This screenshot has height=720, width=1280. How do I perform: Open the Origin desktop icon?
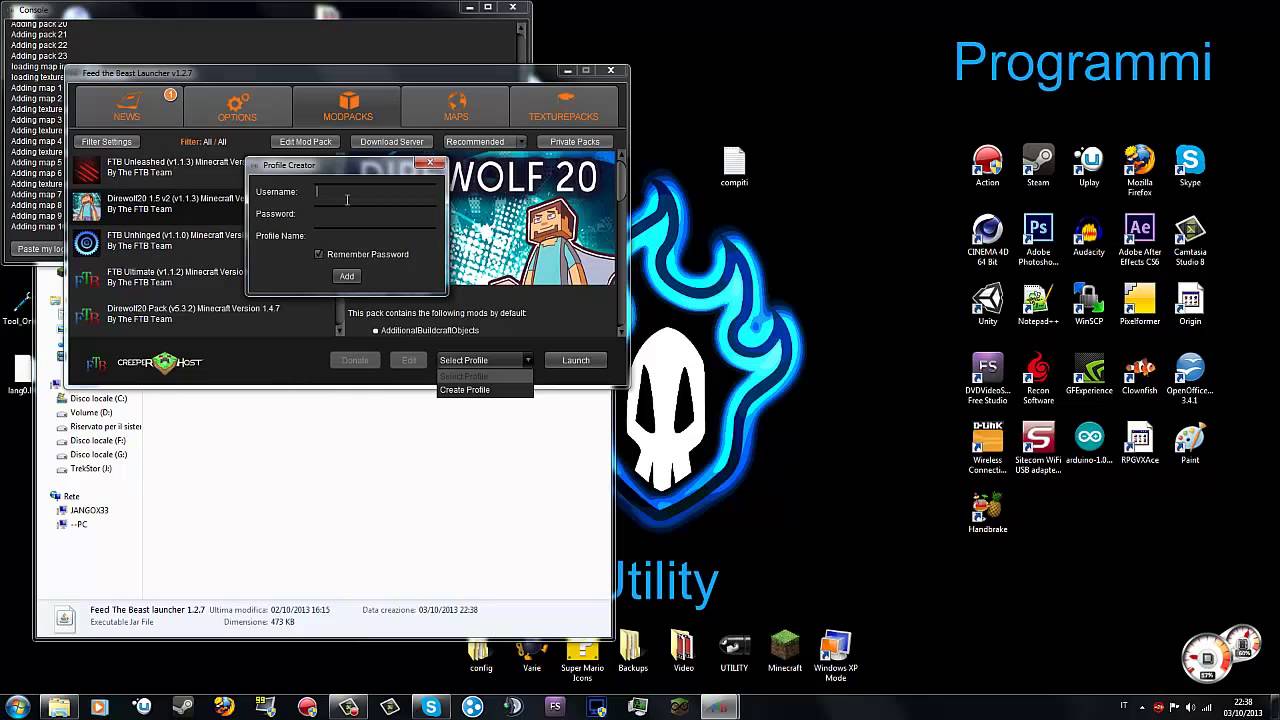(1190, 305)
